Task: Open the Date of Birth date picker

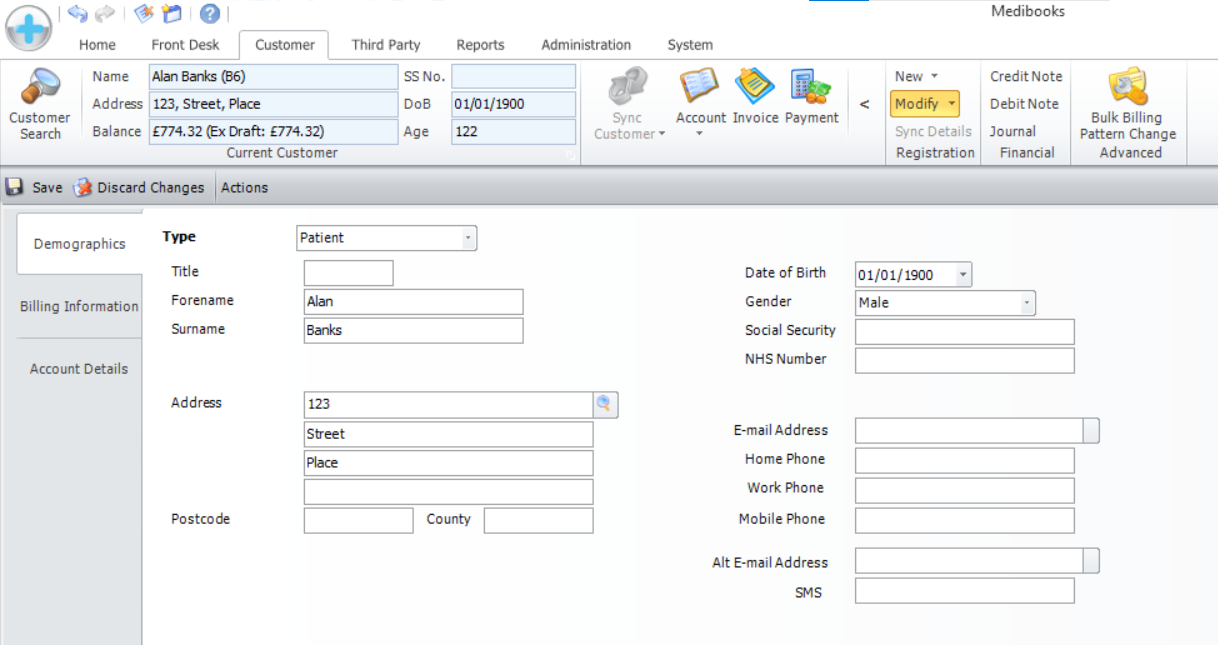Action: click(962, 275)
